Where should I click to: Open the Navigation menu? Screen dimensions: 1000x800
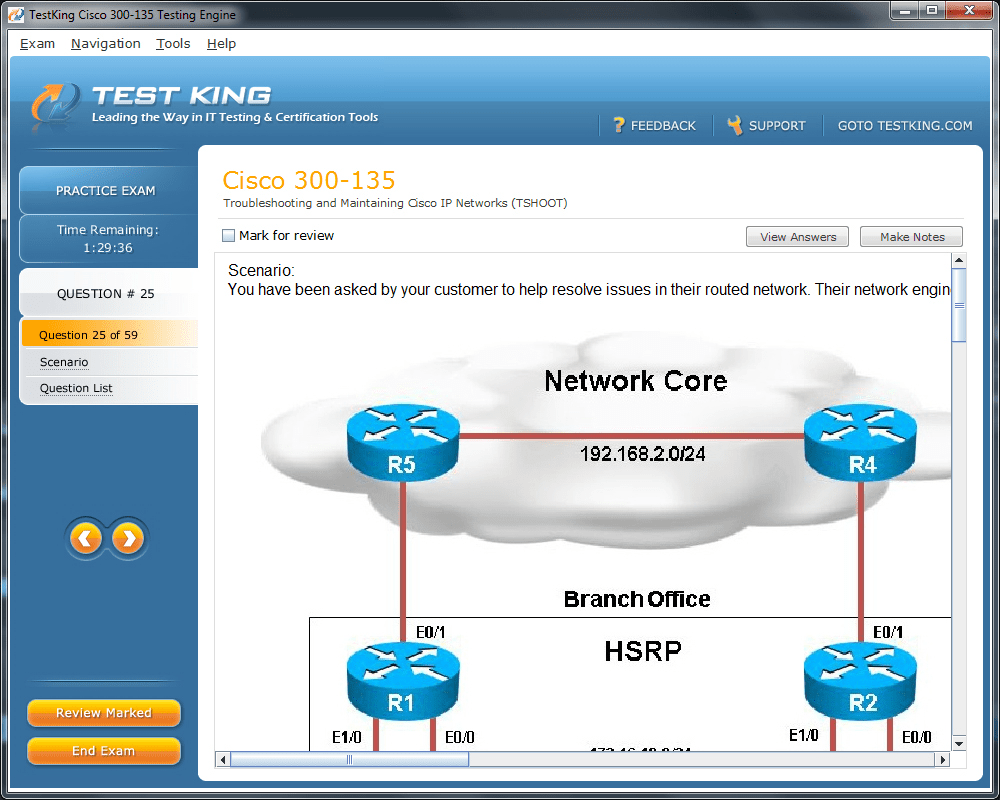106,43
